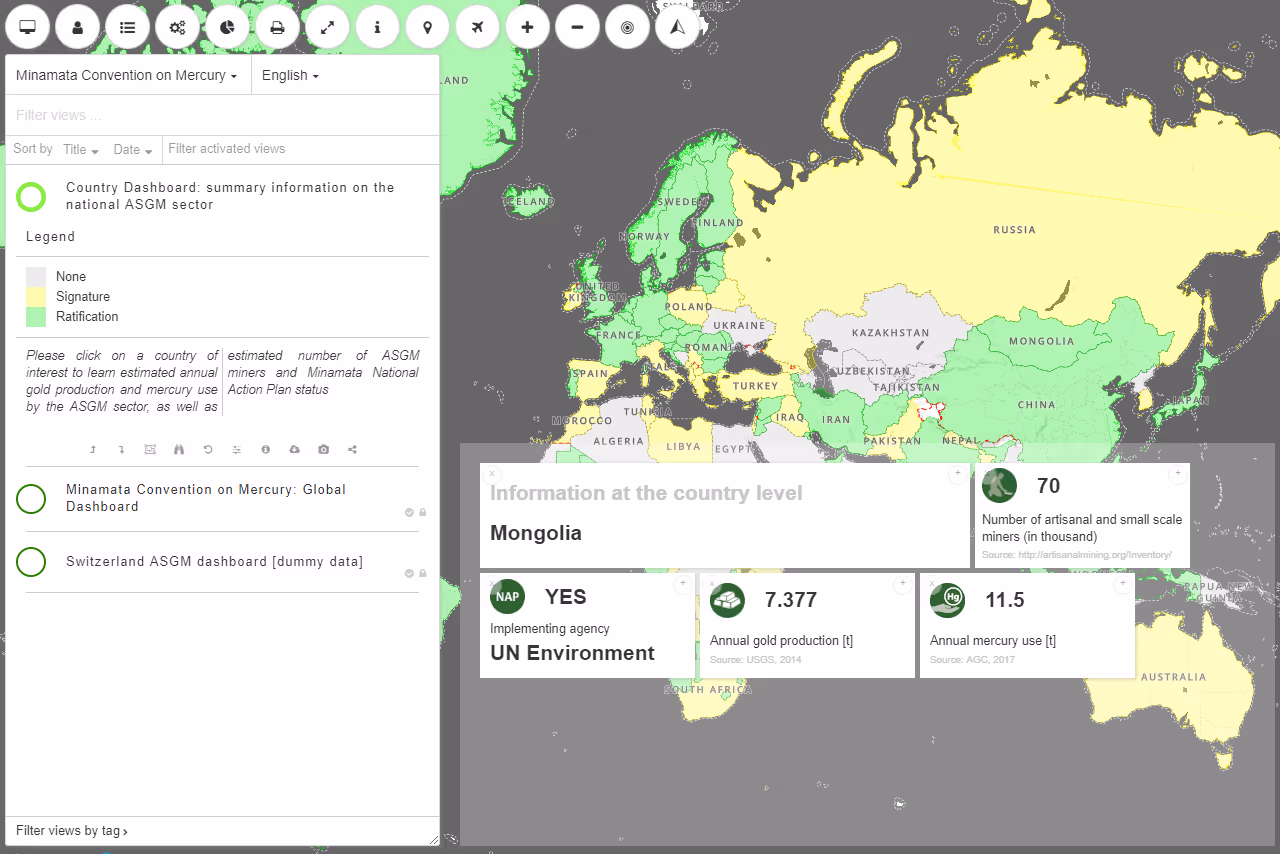Click Mongolia on the map
The width and height of the screenshot is (1280, 854).
1041,341
